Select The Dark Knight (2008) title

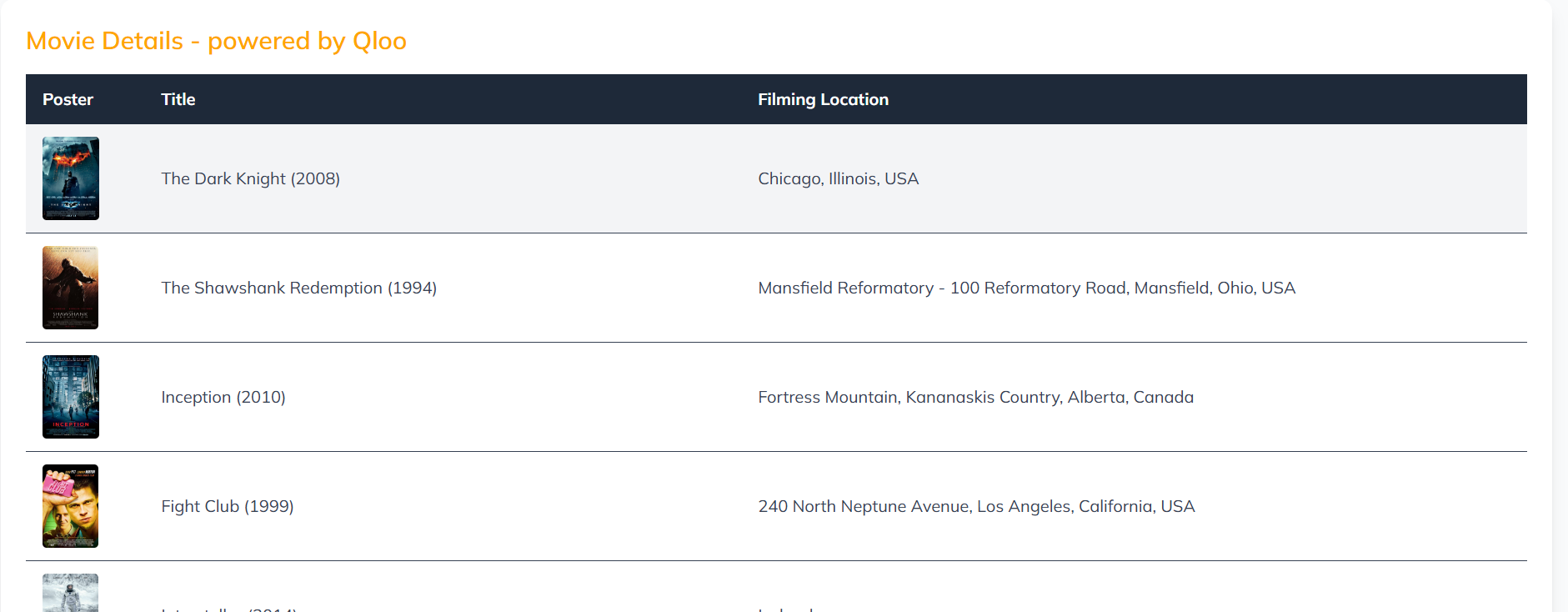click(250, 178)
